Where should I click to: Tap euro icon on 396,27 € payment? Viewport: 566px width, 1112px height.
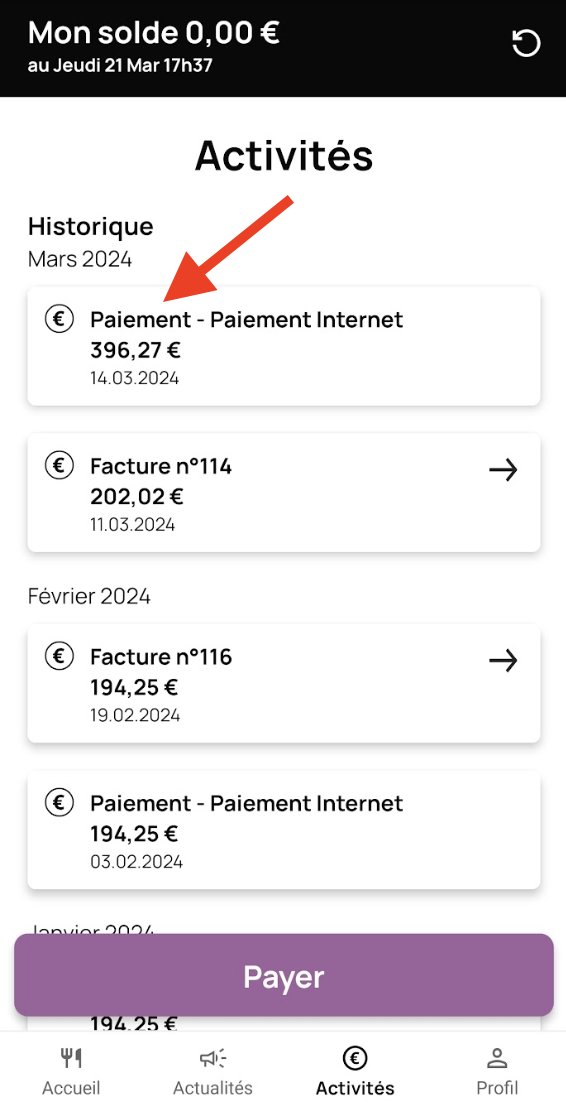click(60, 319)
